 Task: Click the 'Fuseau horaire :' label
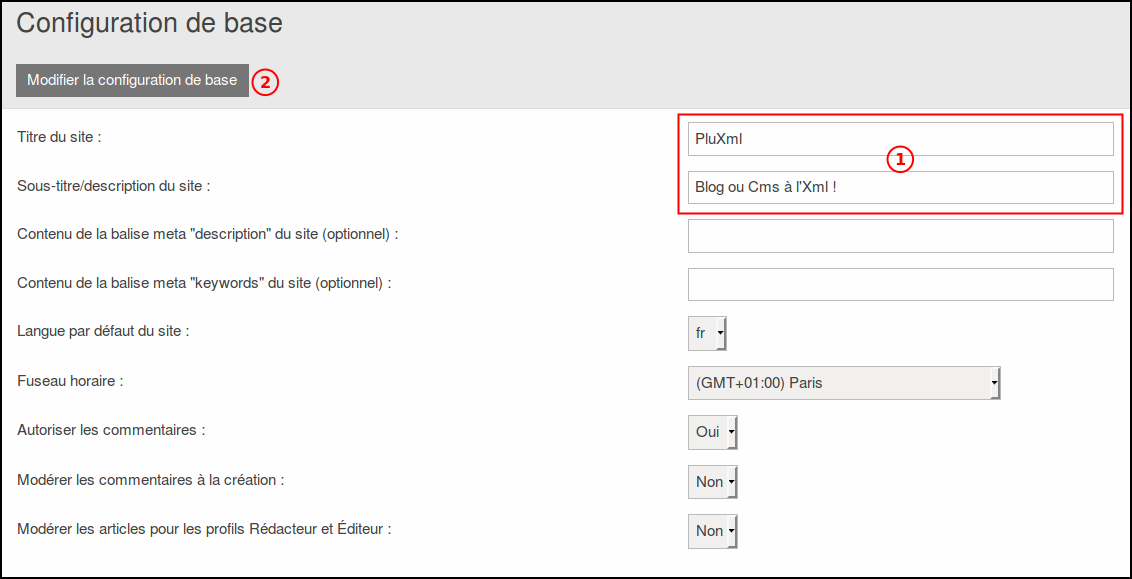point(70,381)
